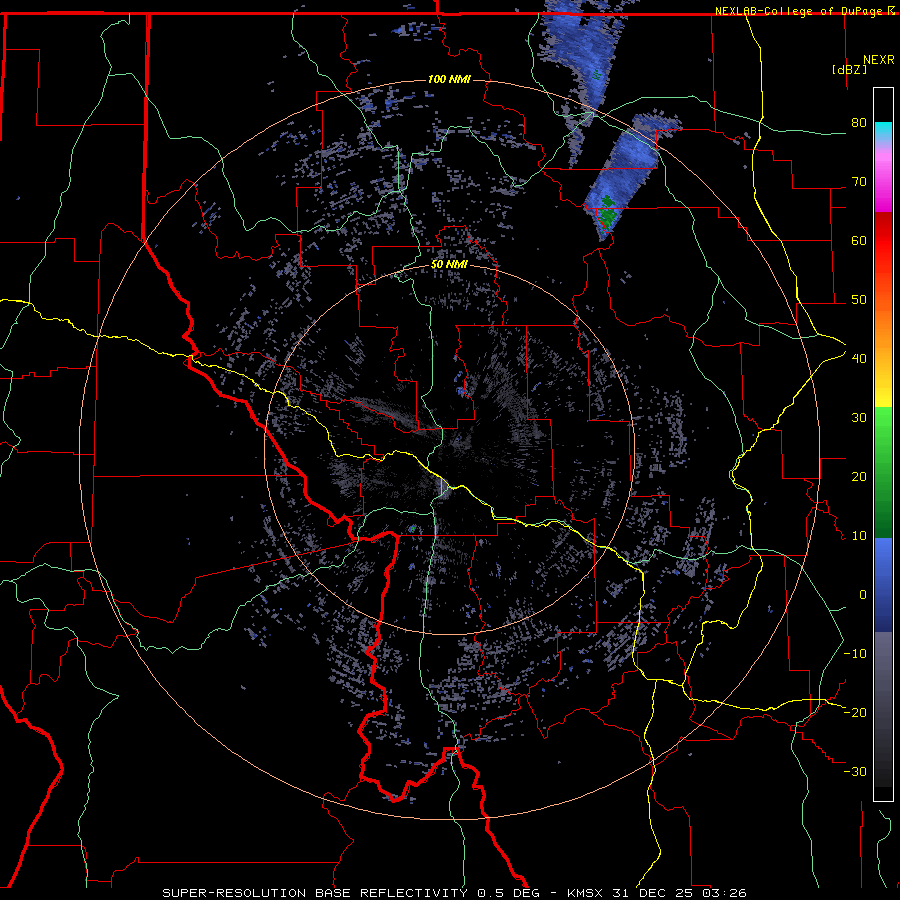Click the NEXLAB-College of DuPage credit text

(x=799, y=11)
